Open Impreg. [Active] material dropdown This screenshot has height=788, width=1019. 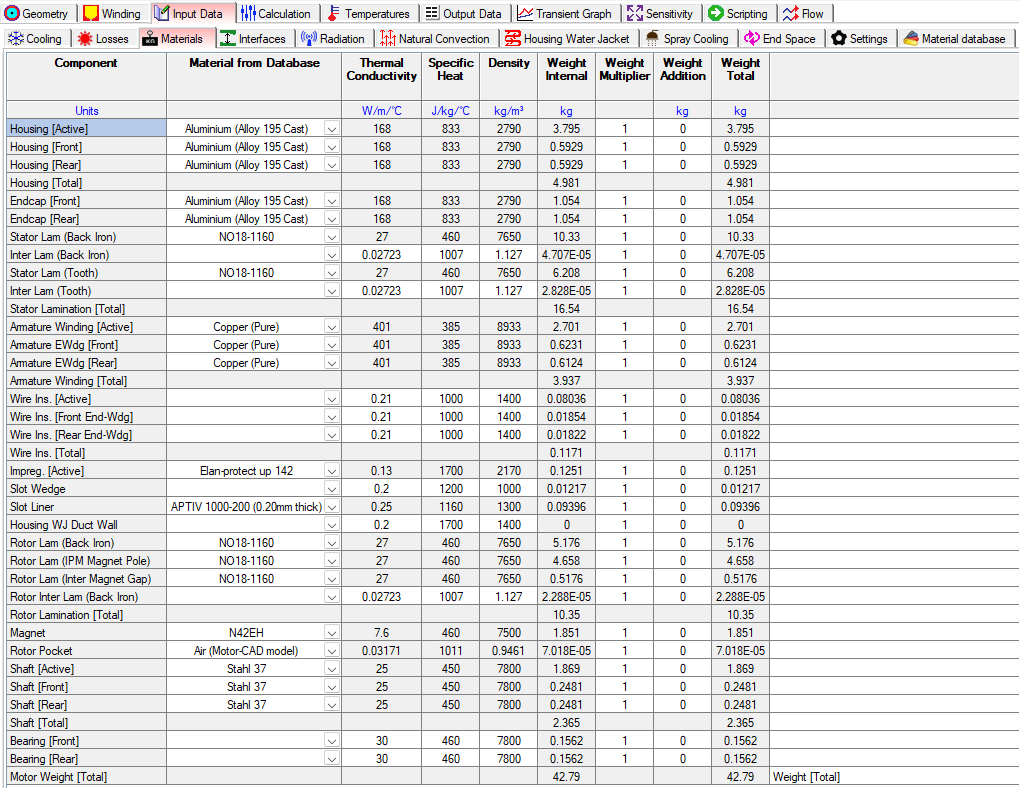[x=331, y=471]
